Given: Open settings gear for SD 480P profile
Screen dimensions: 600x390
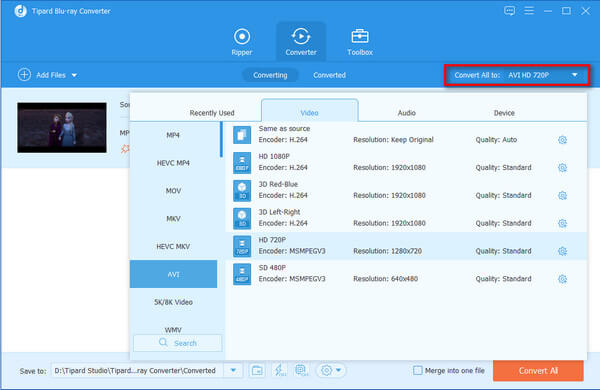Looking at the screenshot, I should [x=562, y=279].
